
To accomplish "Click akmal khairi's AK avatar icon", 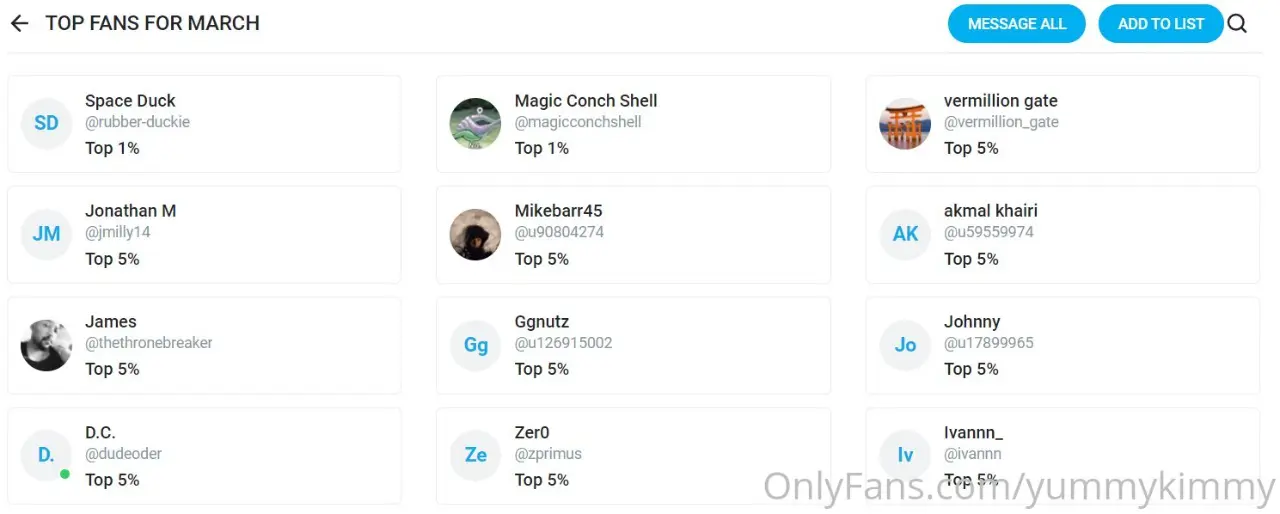I will [x=905, y=234].
